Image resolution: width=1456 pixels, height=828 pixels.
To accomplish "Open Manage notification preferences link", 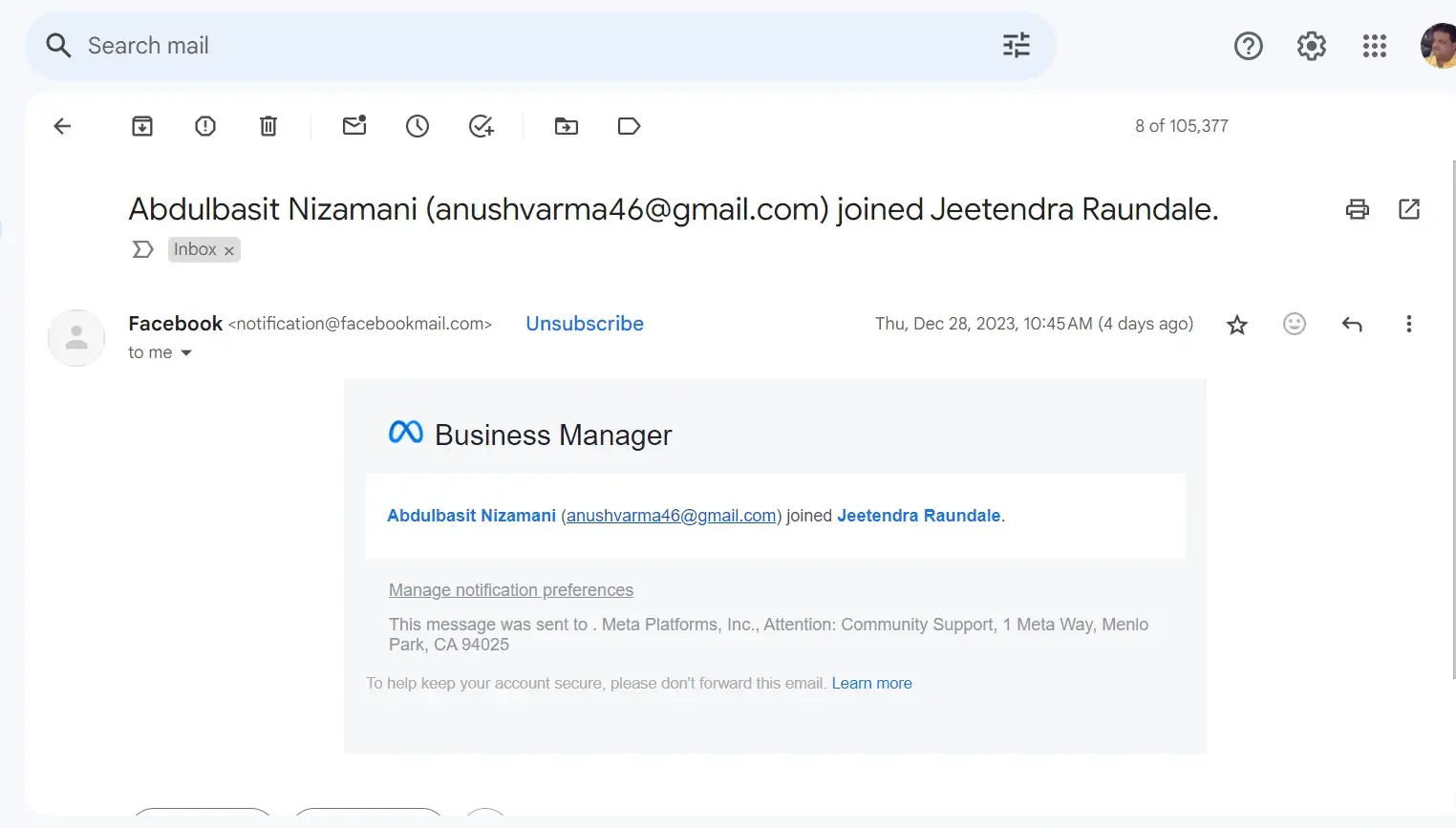I will (511, 590).
